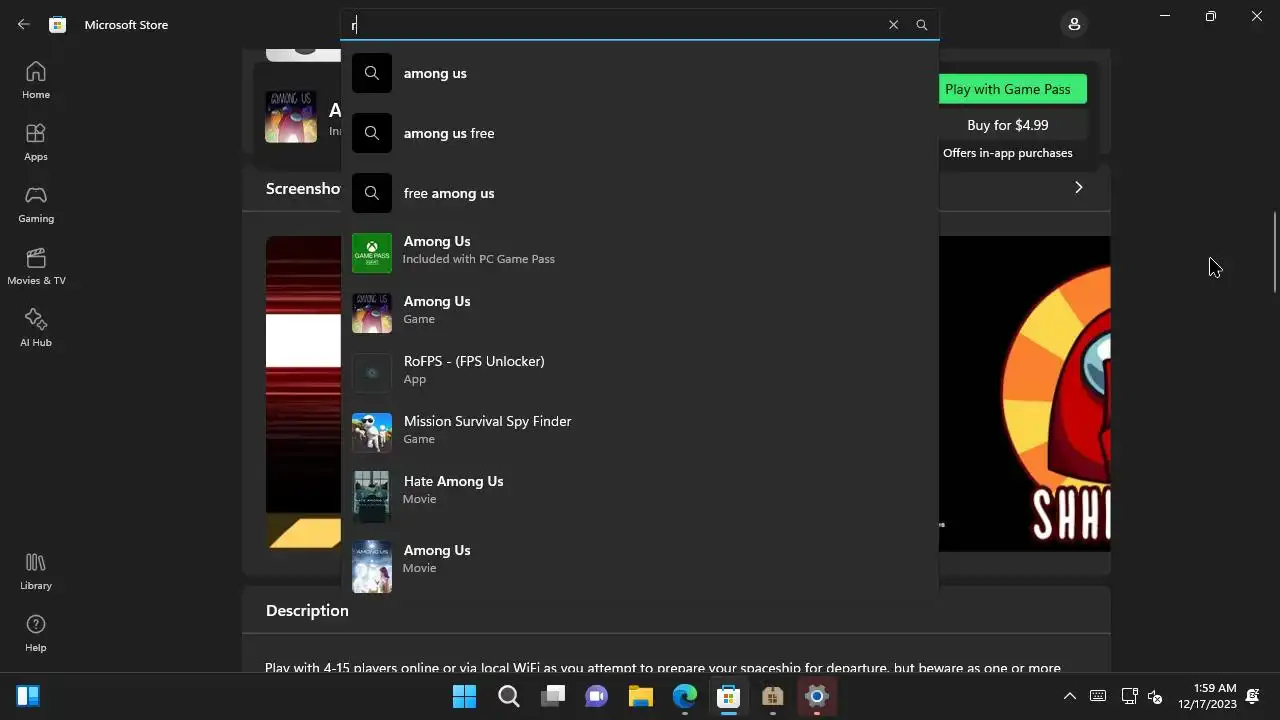Image resolution: width=1280 pixels, height=720 pixels.
Task: Open AI Hub in the sidebar
Action: point(36,328)
